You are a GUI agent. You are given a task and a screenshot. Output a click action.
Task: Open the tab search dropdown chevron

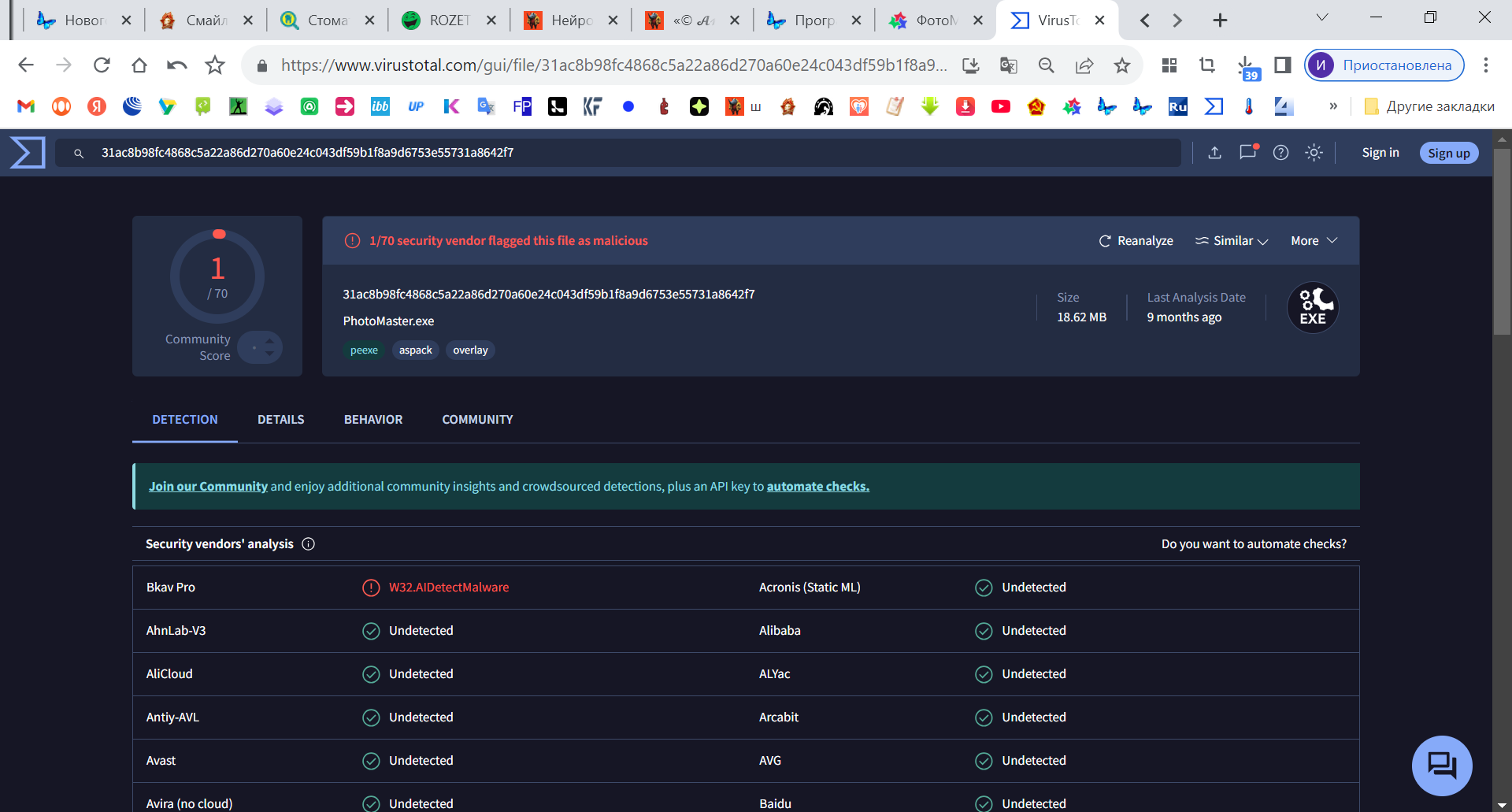click(x=1322, y=18)
